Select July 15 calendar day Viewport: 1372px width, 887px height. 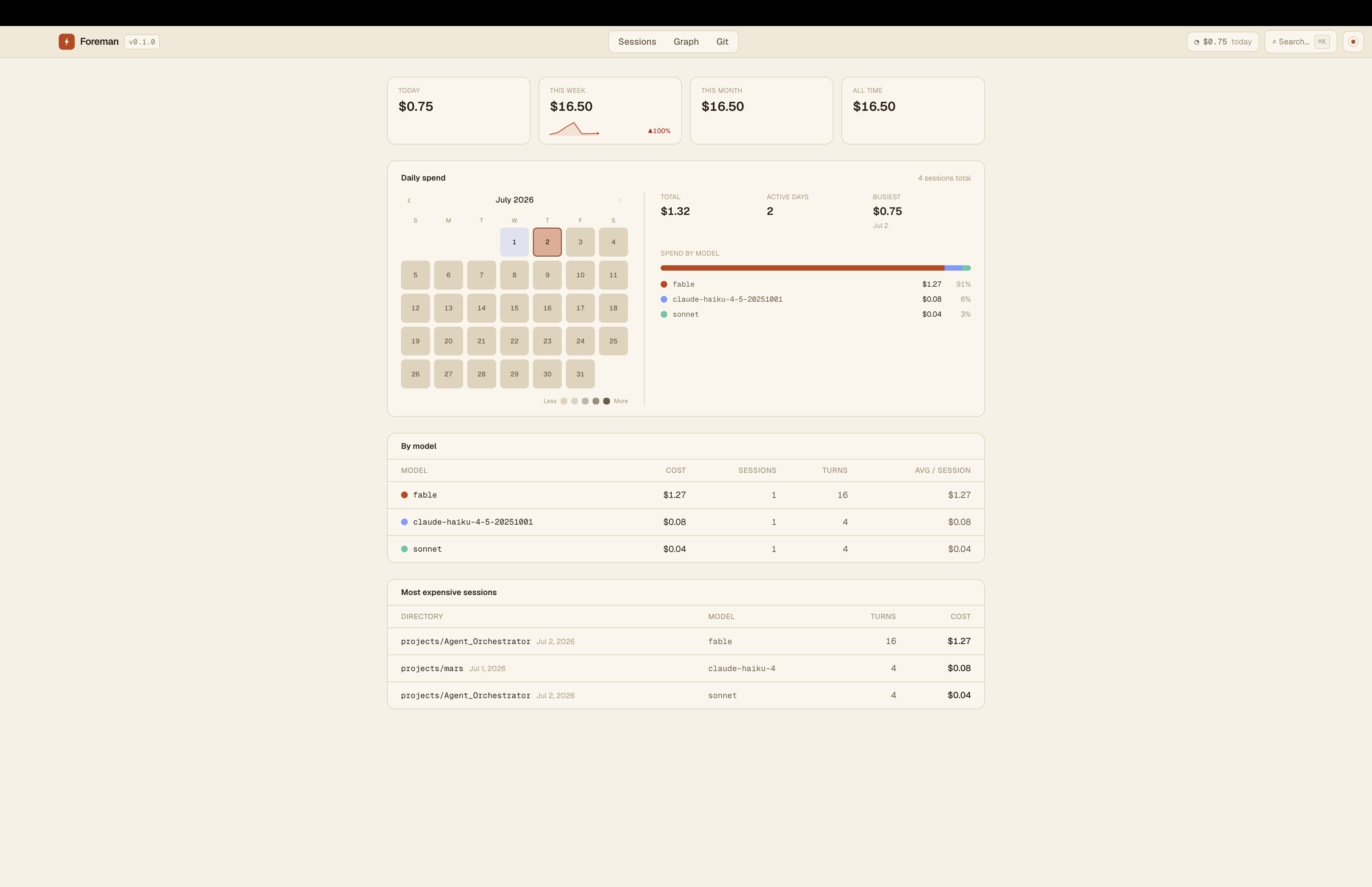point(514,308)
